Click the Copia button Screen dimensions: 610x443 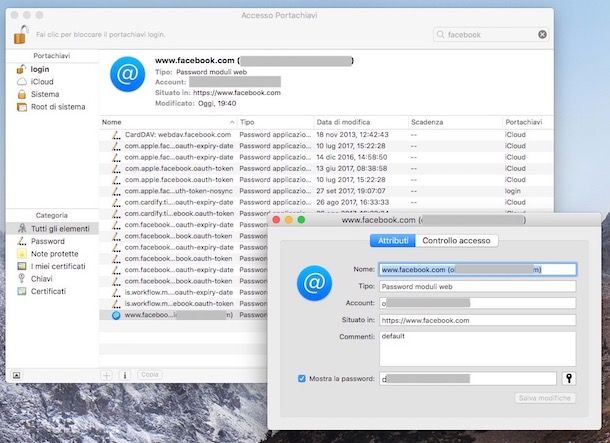pyautogui.click(x=149, y=375)
